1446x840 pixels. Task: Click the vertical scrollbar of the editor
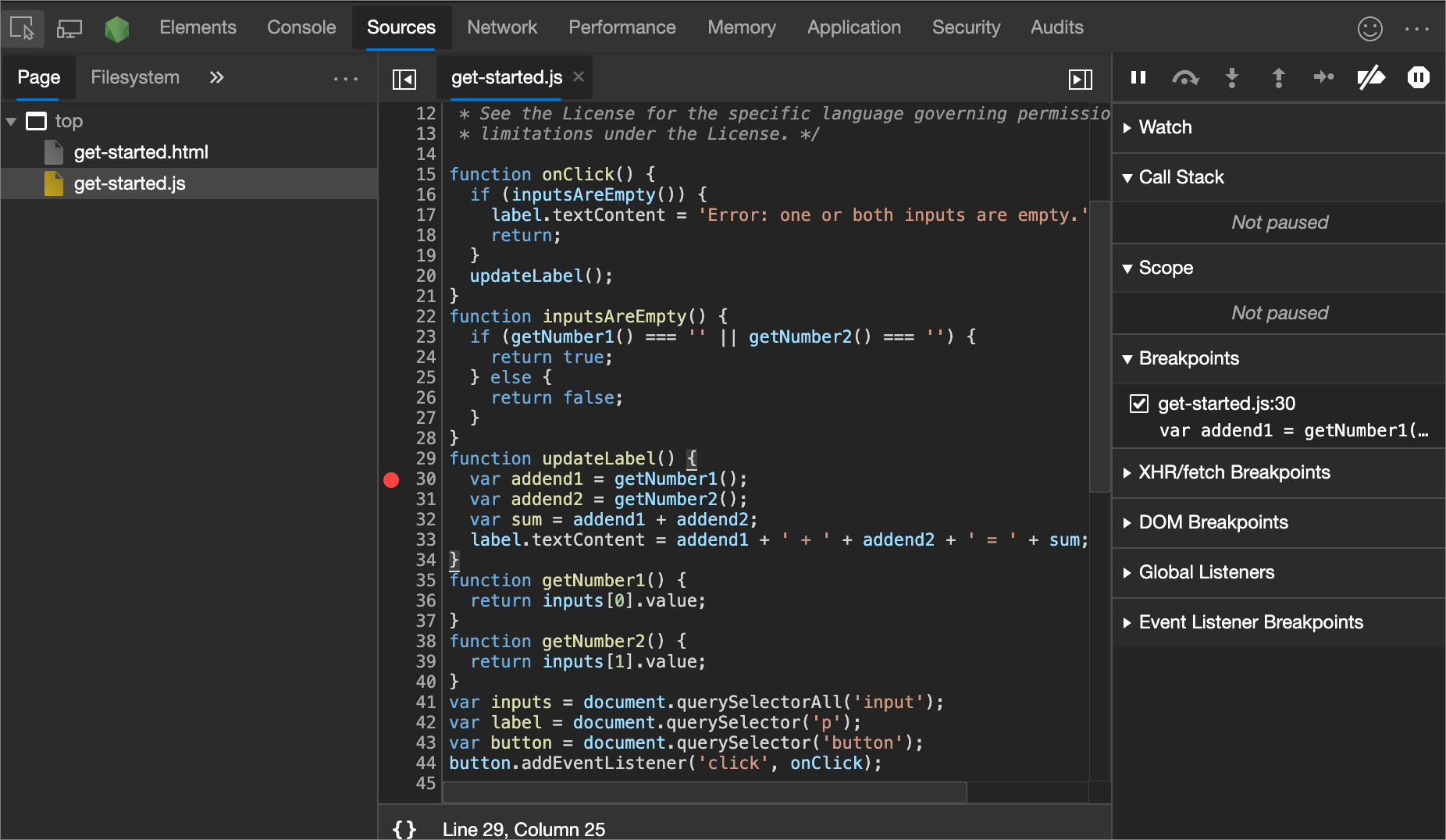point(1099,347)
